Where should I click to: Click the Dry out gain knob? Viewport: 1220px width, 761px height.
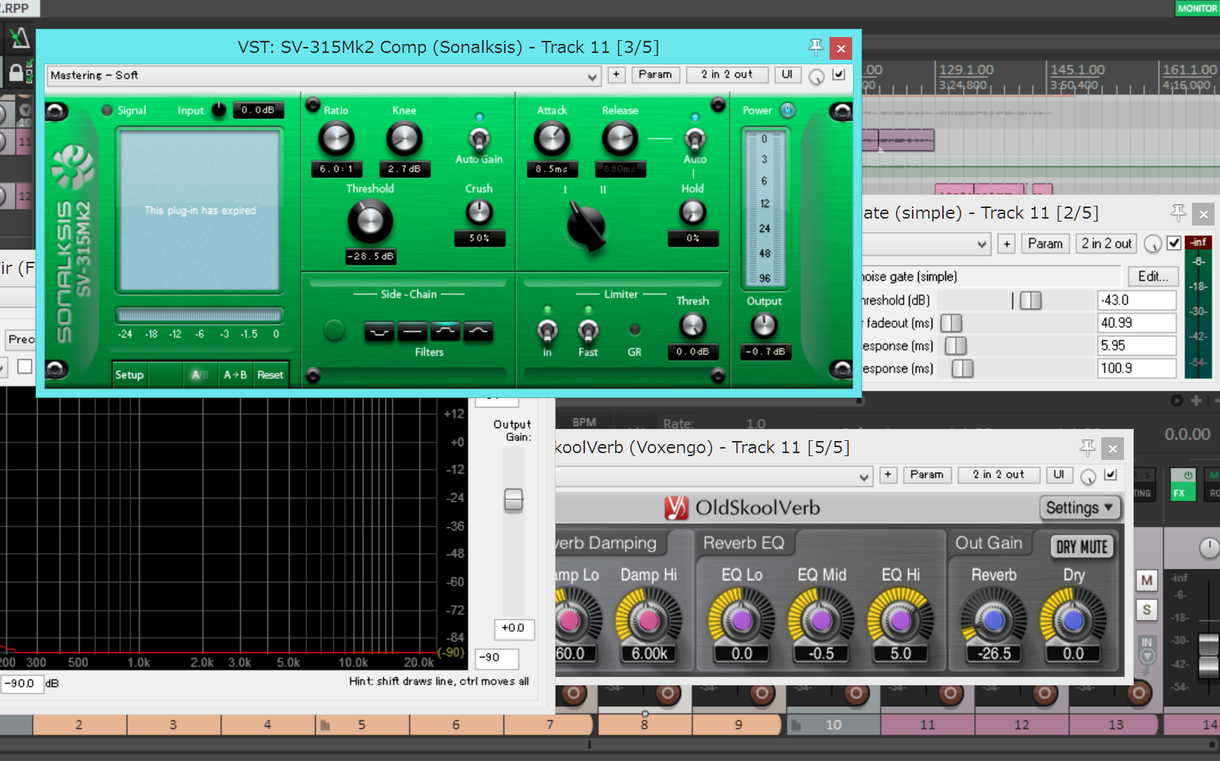(x=1073, y=621)
